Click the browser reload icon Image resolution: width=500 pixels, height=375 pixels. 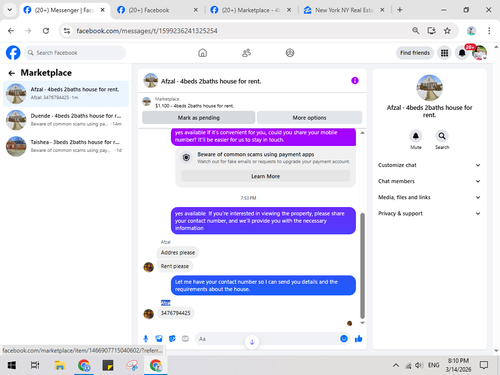[46, 31]
